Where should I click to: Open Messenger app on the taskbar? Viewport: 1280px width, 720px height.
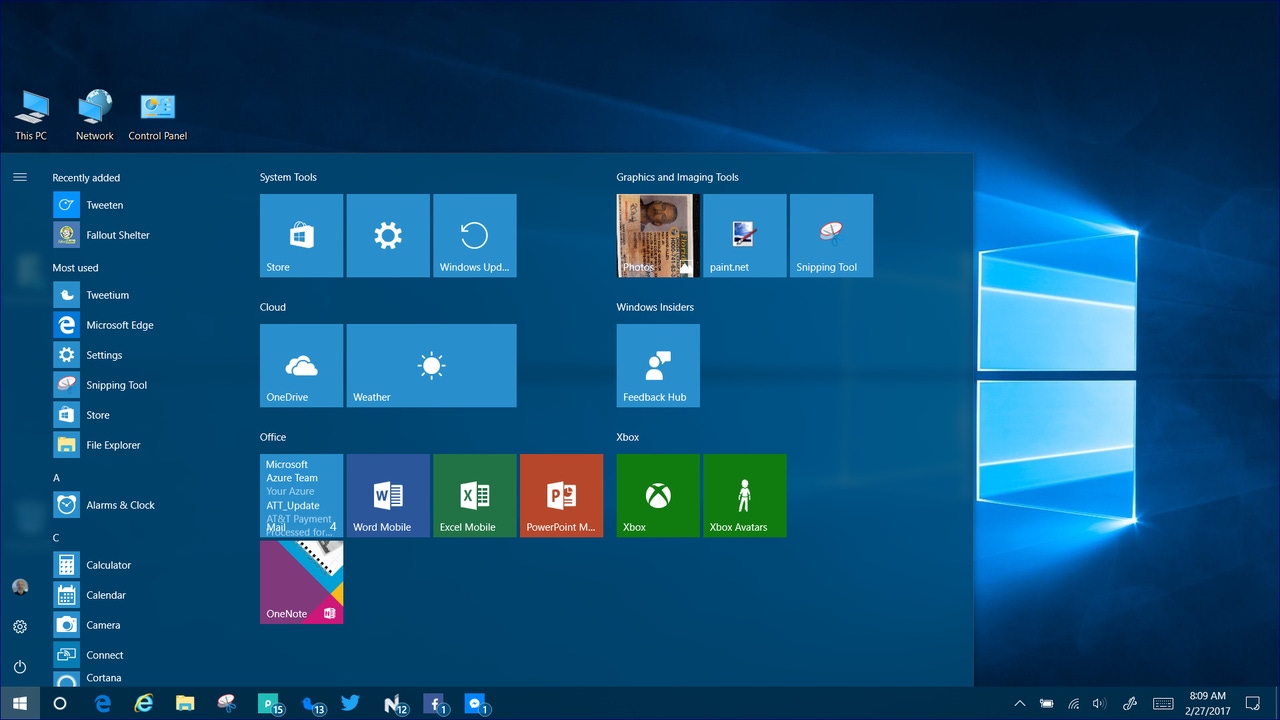476,704
